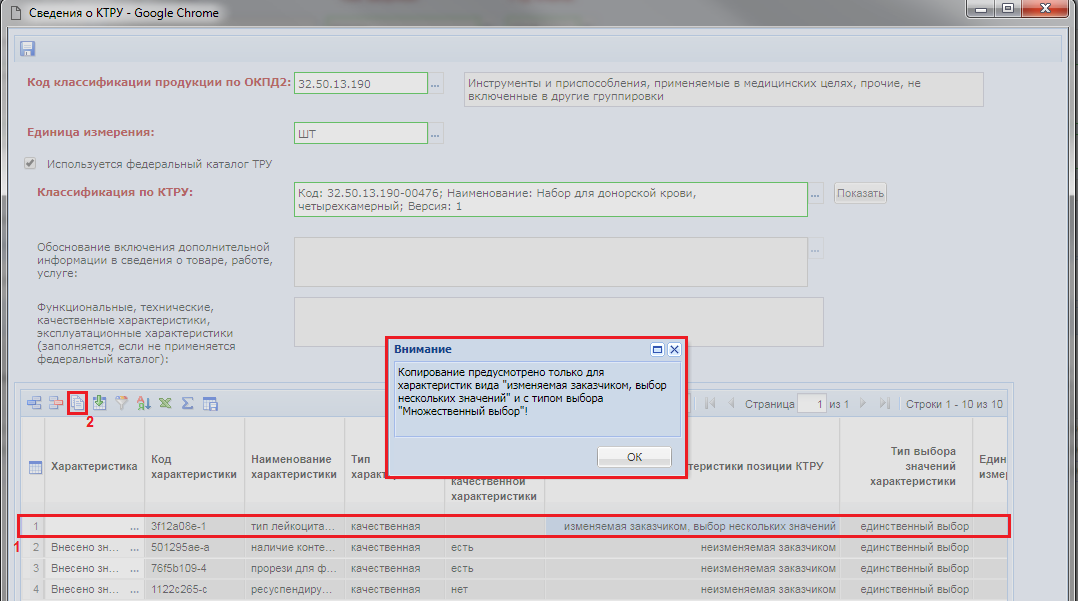Click the delete row icon in grid toolbar
Image resolution: width=1078 pixels, height=601 pixels.
click(x=56, y=404)
